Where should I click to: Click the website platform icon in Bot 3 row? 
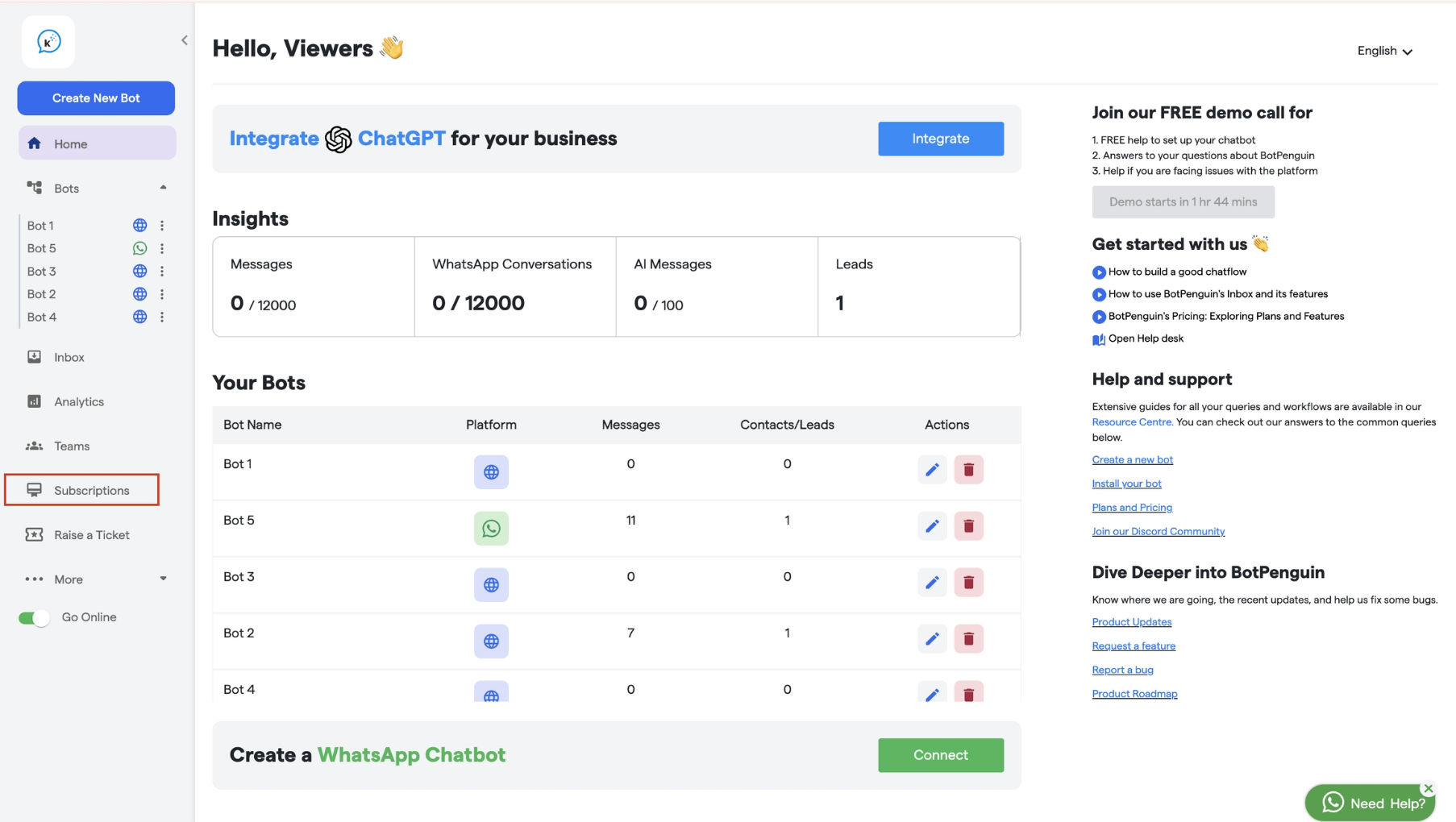tap(491, 585)
